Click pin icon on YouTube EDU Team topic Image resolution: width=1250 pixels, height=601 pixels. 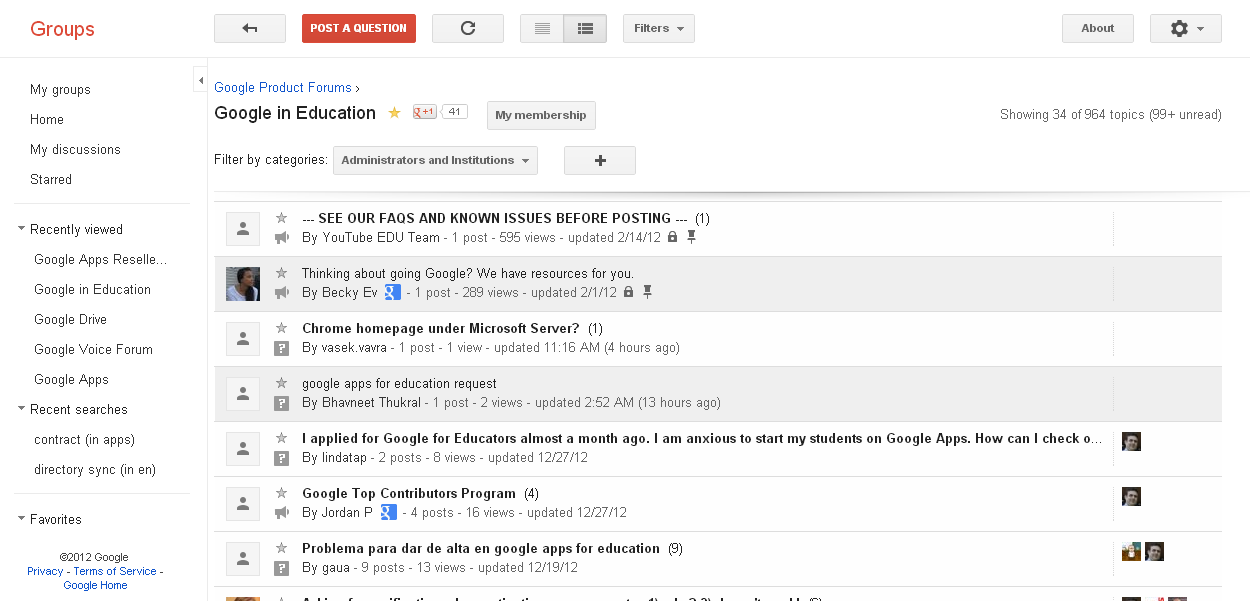(x=691, y=237)
